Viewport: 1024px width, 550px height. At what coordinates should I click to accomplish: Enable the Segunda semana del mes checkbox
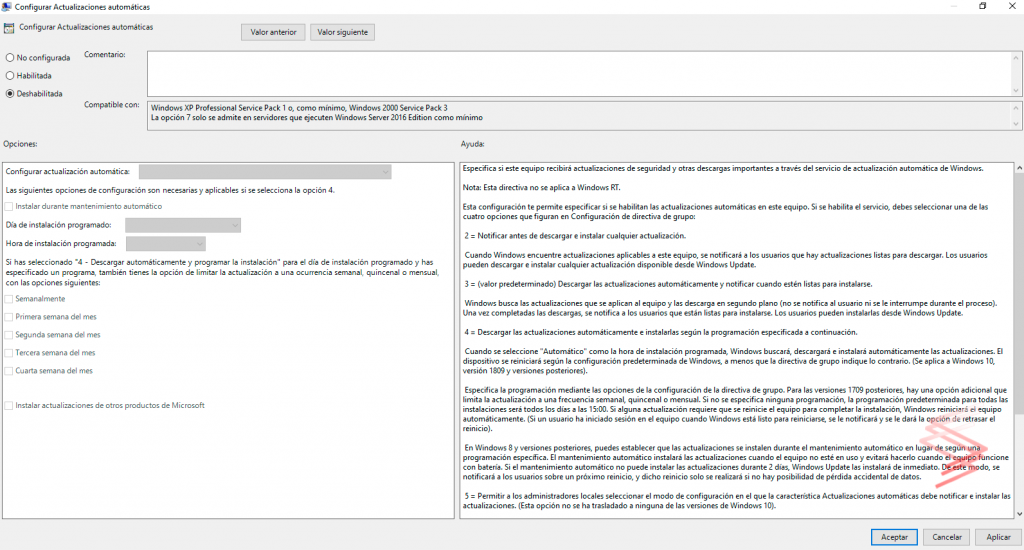[x=8, y=334]
